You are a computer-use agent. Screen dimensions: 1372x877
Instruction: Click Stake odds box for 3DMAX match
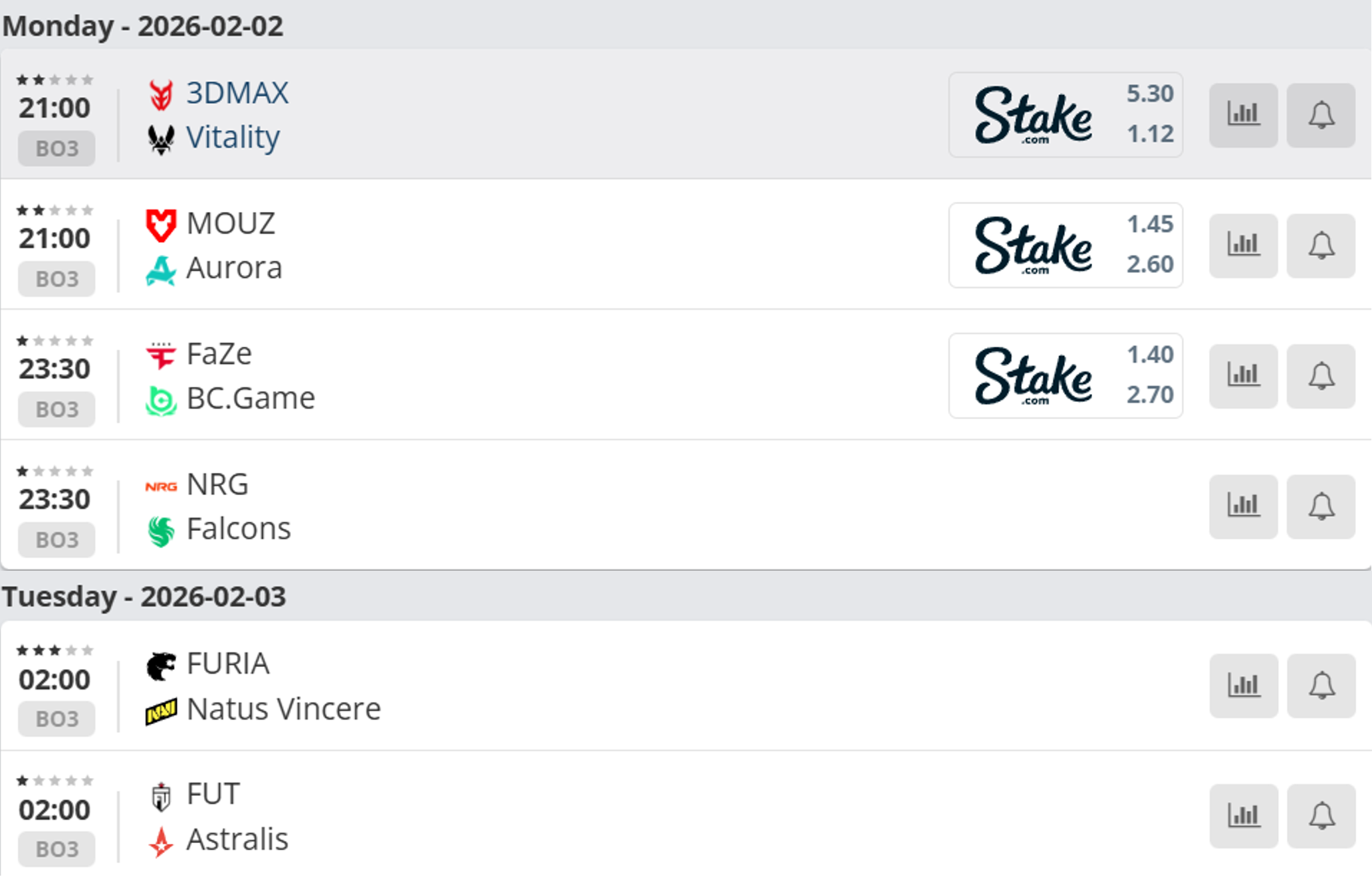pyautogui.click(x=1065, y=115)
